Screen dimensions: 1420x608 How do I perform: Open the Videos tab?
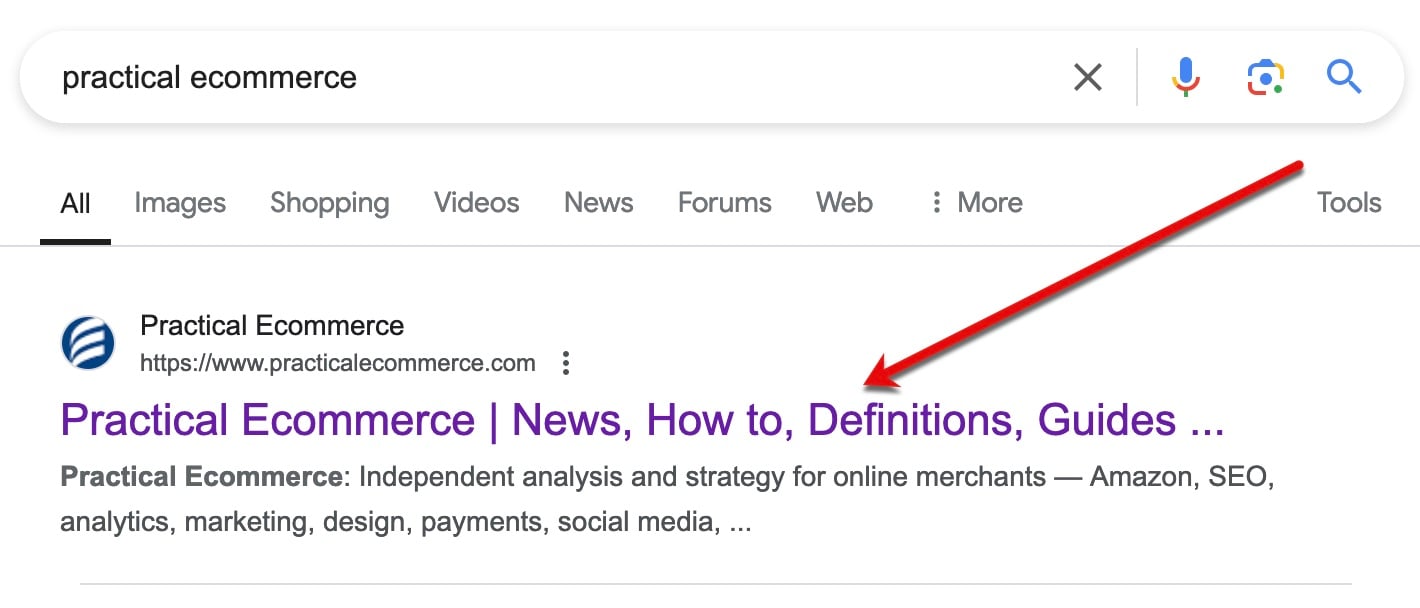[x=476, y=203]
